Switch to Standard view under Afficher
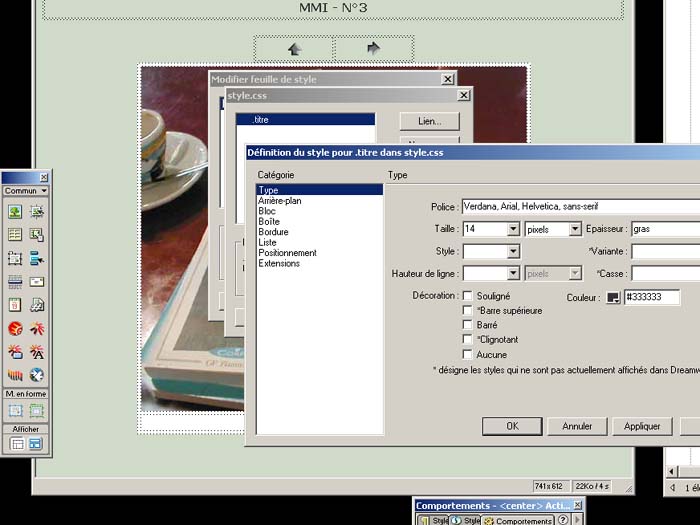The width and height of the screenshot is (700, 525). pos(16,443)
